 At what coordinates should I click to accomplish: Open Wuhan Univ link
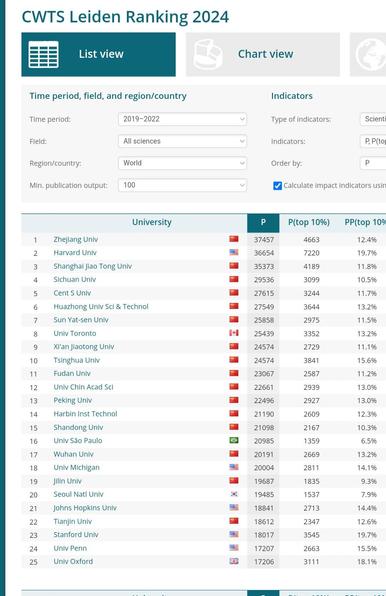point(73,454)
